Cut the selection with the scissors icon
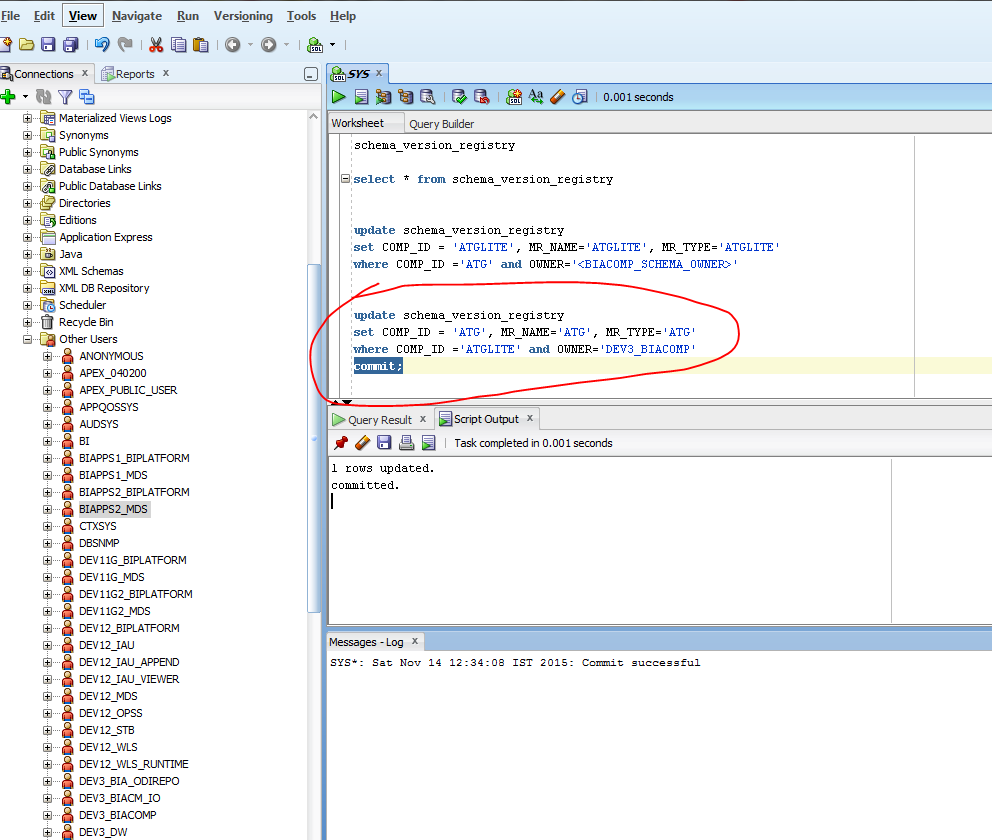992x840 pixels. coord(156,44)
